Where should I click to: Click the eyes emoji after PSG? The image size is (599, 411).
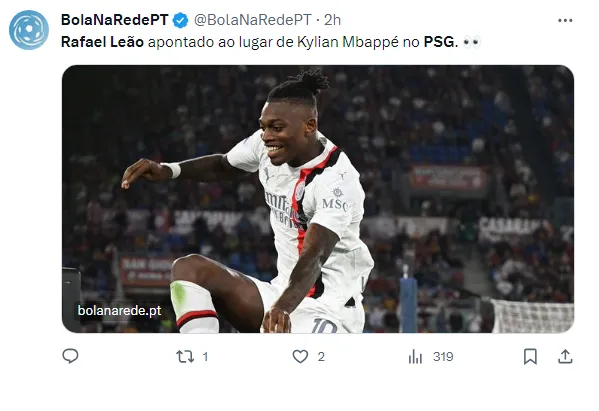[471, 42]
